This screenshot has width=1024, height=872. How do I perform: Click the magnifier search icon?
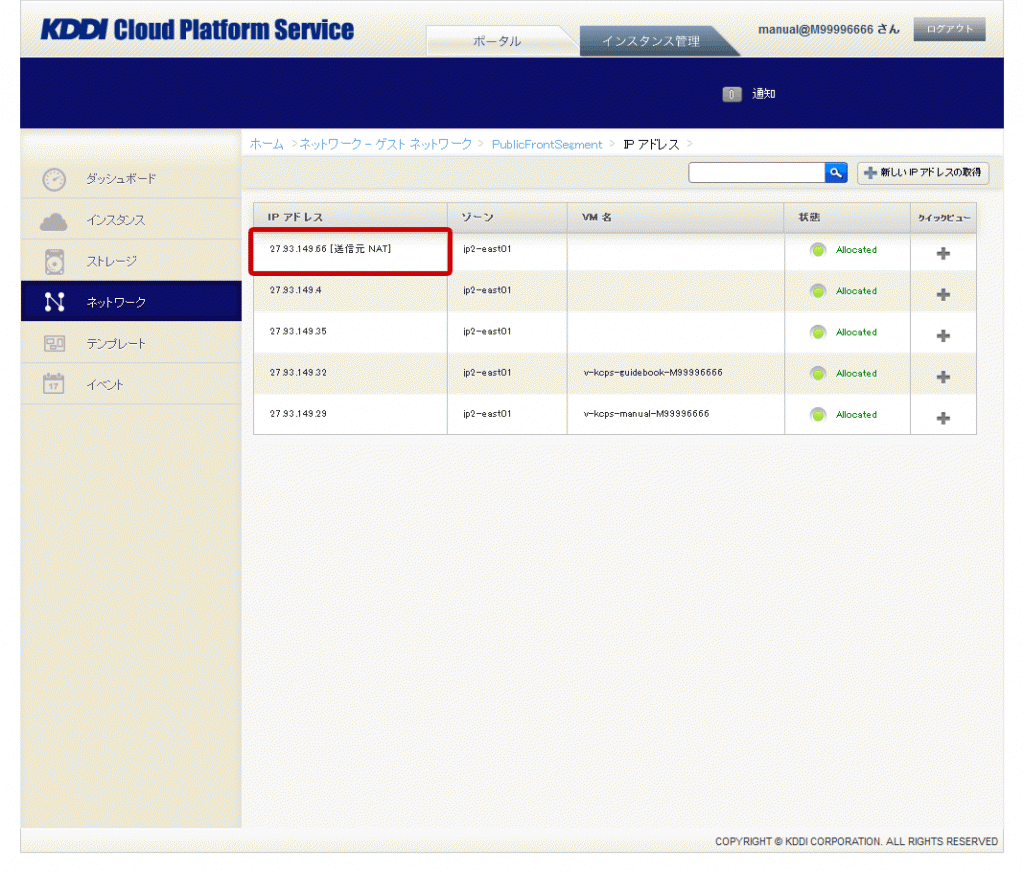click(836, 172)
